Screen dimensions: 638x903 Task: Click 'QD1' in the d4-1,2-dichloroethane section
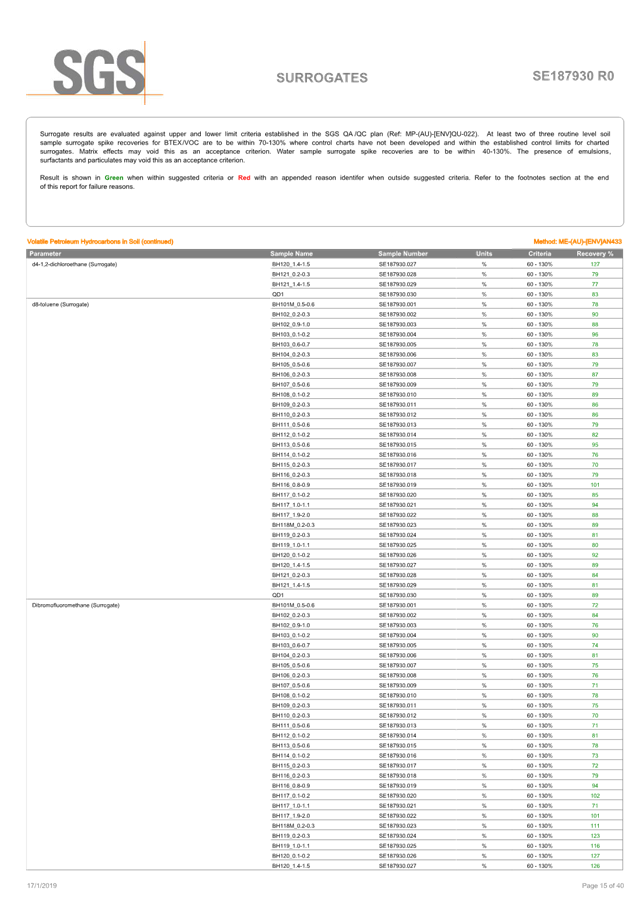tap(278, 294)
